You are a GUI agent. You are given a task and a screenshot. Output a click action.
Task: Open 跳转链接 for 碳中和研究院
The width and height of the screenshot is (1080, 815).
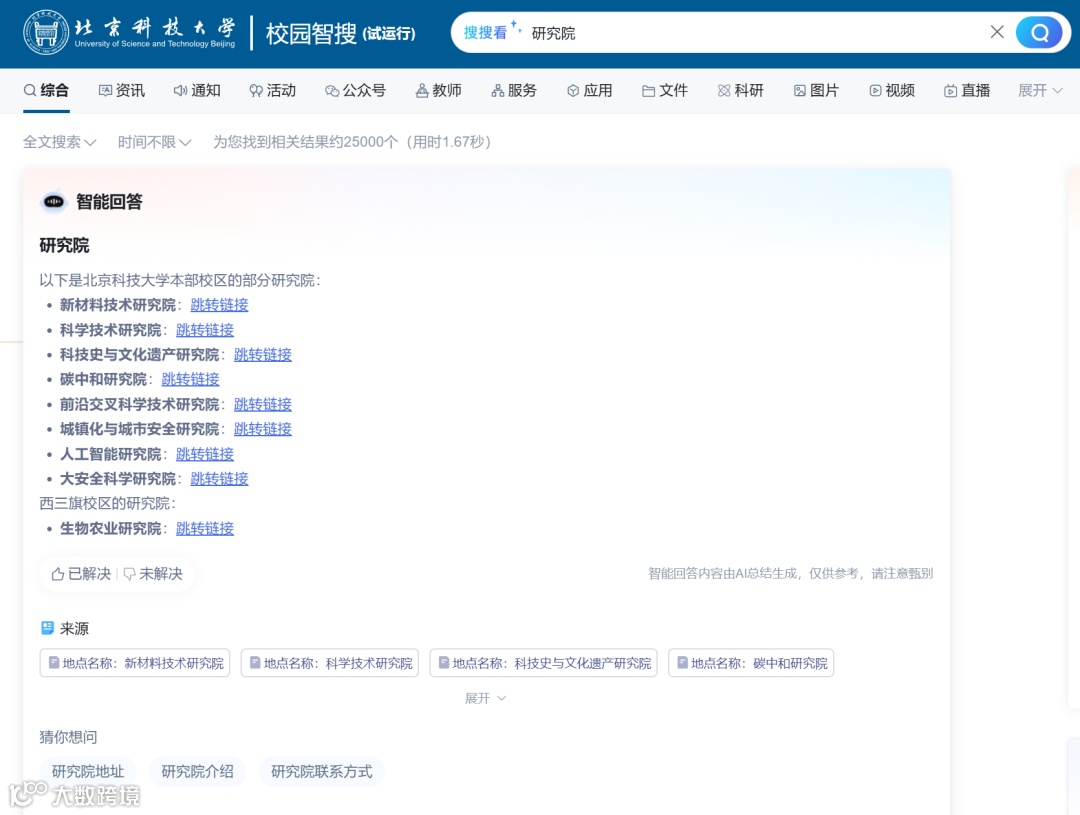point(190,380)
